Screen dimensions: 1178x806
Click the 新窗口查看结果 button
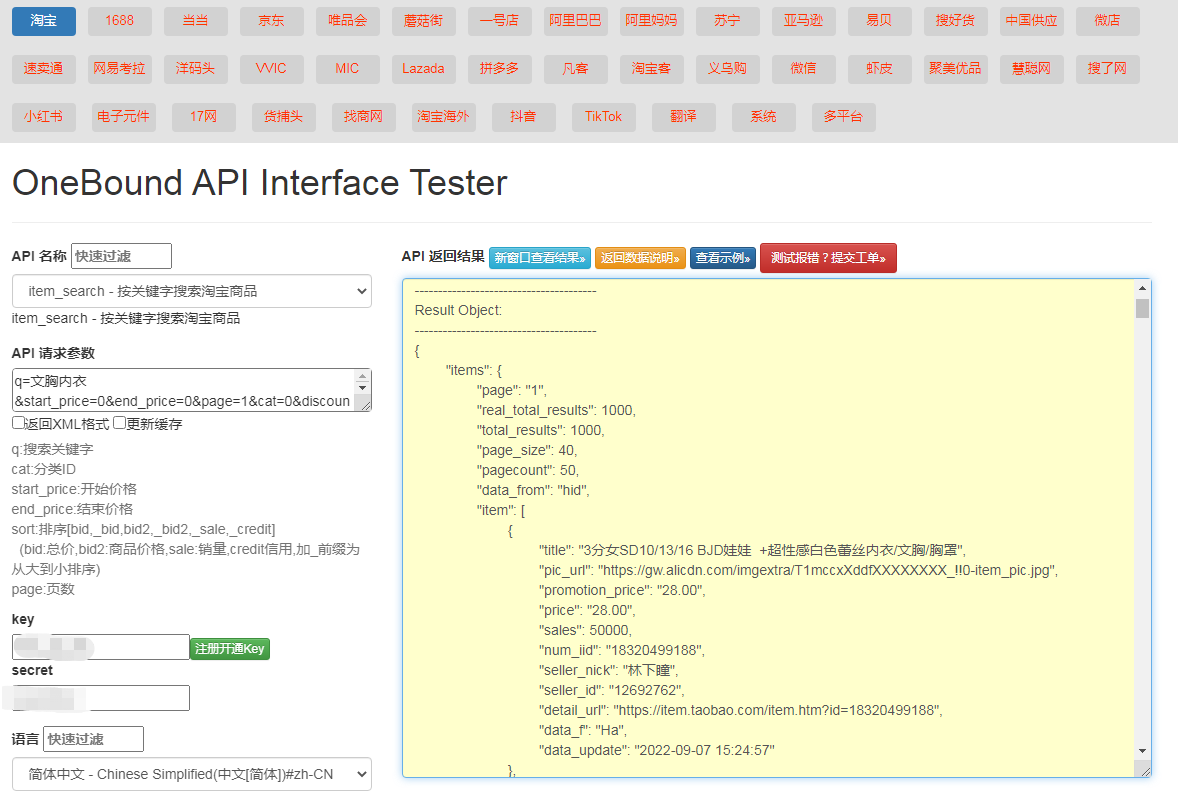tap(540, 258)
